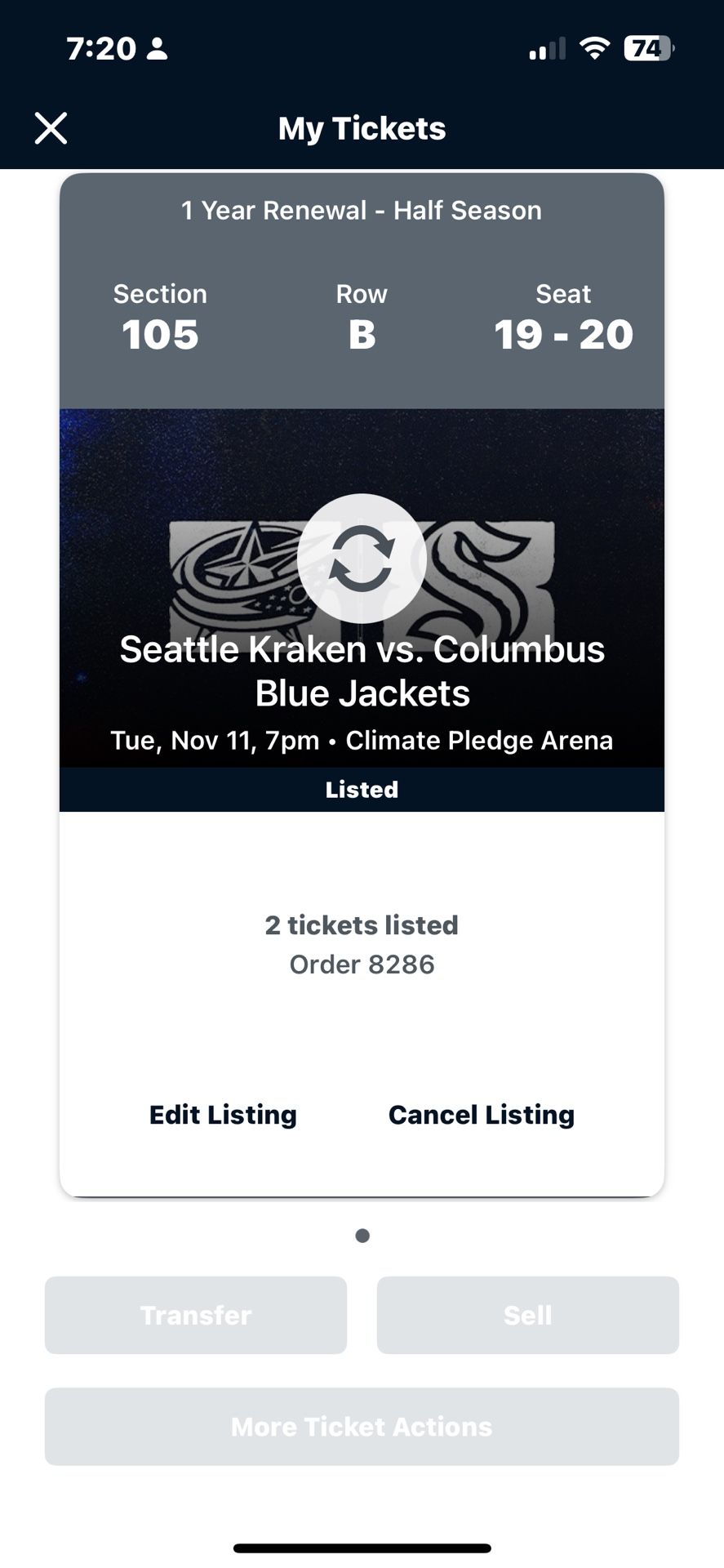
Task: Tap the Wi-Fi icon in the status bar
Action: click(x=595, y=47)
